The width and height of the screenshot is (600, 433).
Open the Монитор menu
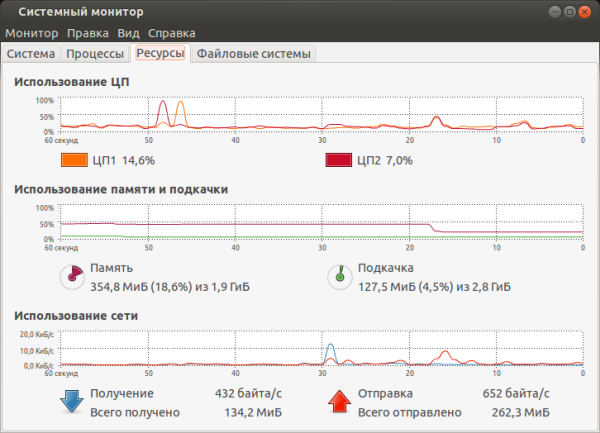point(31,33)
